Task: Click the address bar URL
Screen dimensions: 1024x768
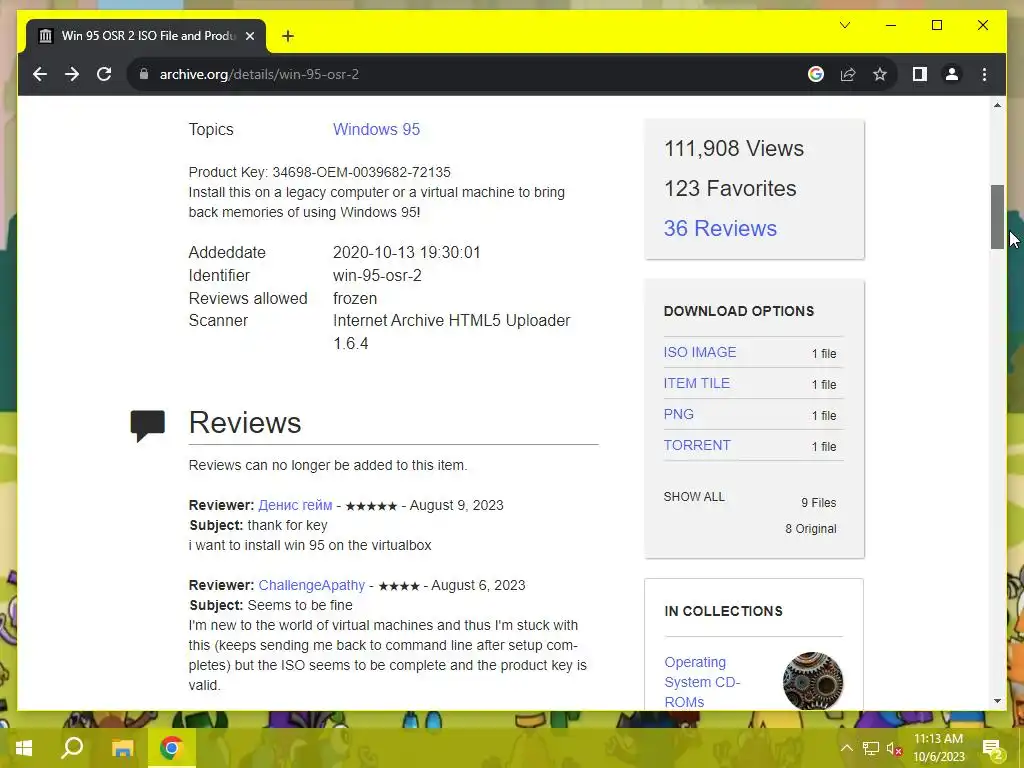Action: pyautogui.click(x=259, y=74)
